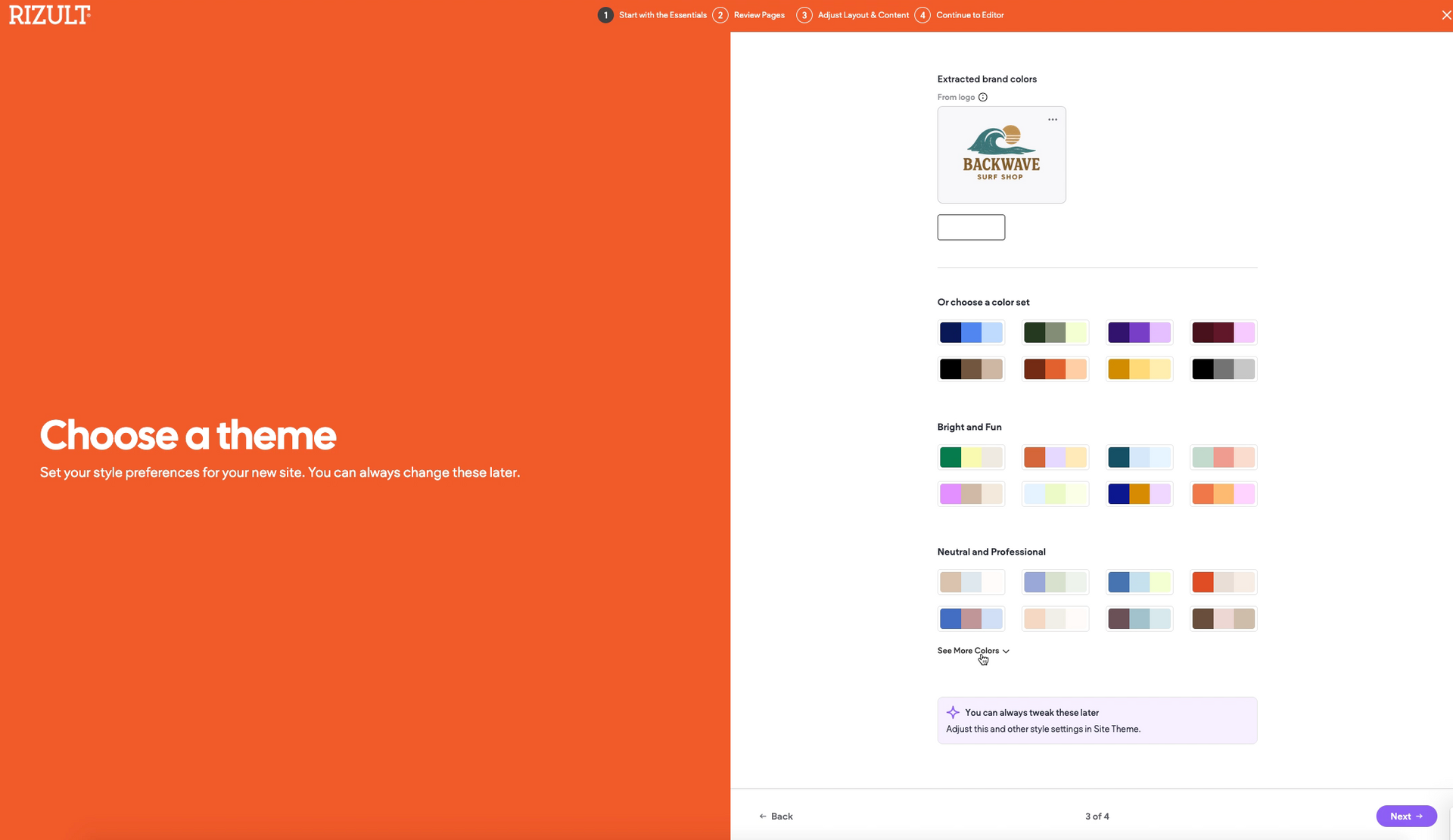Pick the purple violet color set
This screenshot has height=840, width=1453.
[1139, 332]
